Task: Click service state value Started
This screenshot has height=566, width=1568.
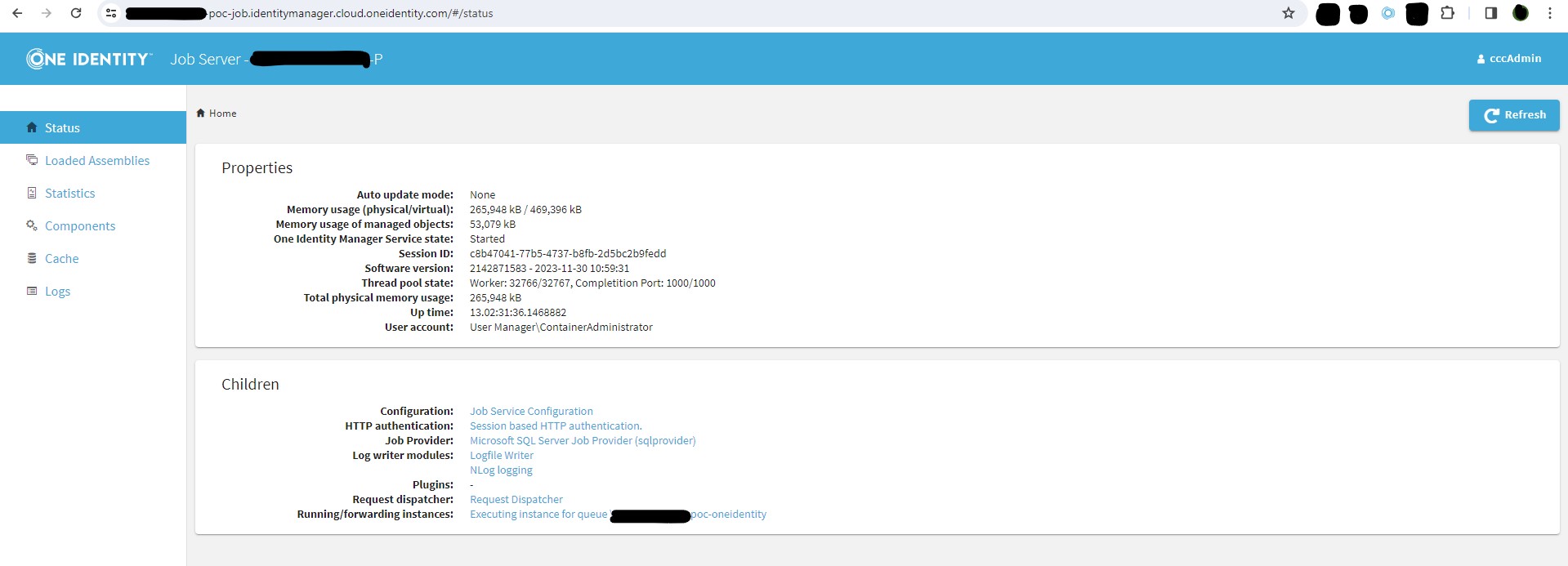Action: point(487,239)
